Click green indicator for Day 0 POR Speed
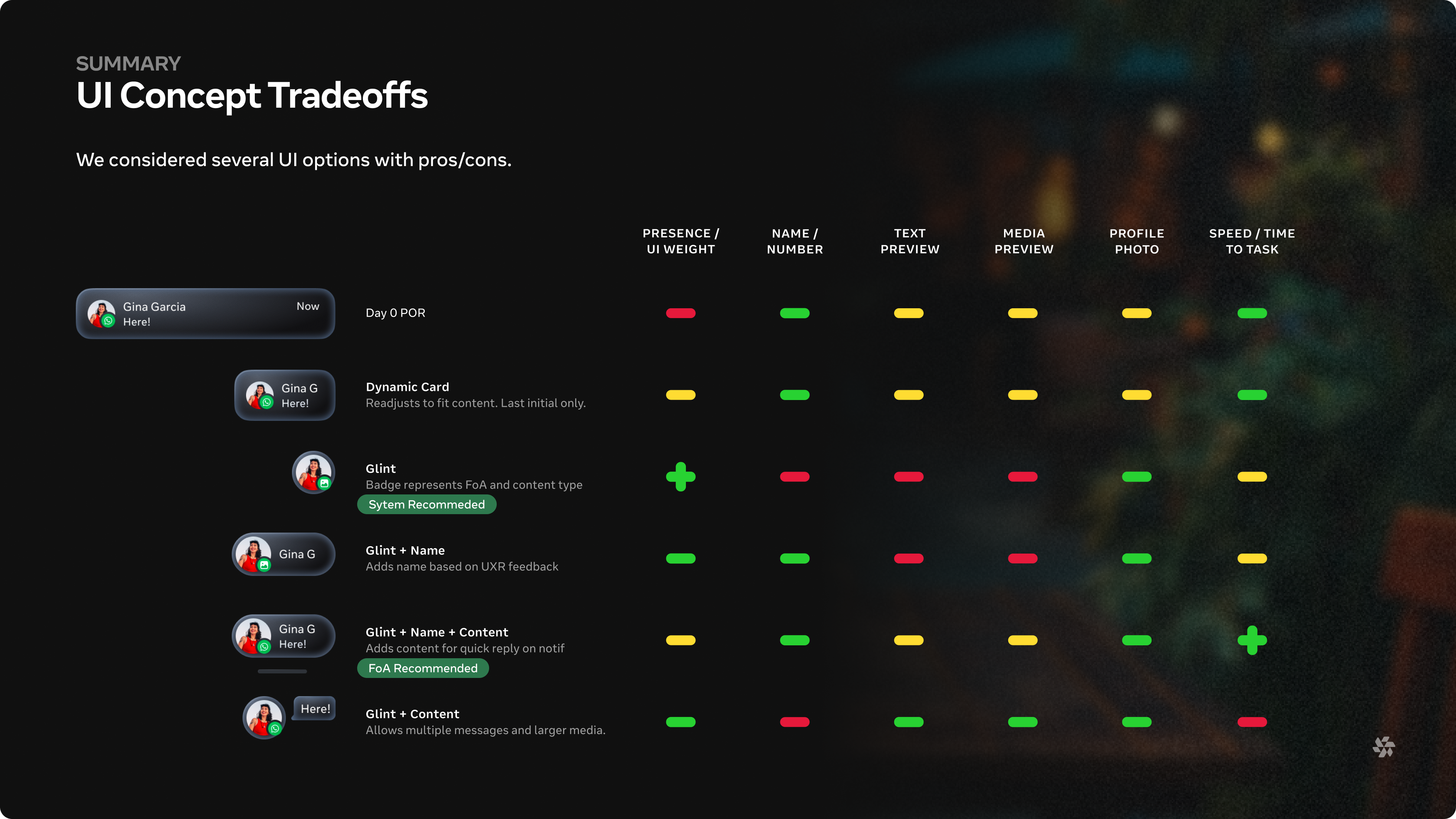This screenshot has width=1456, height=819. [1252, 313]
